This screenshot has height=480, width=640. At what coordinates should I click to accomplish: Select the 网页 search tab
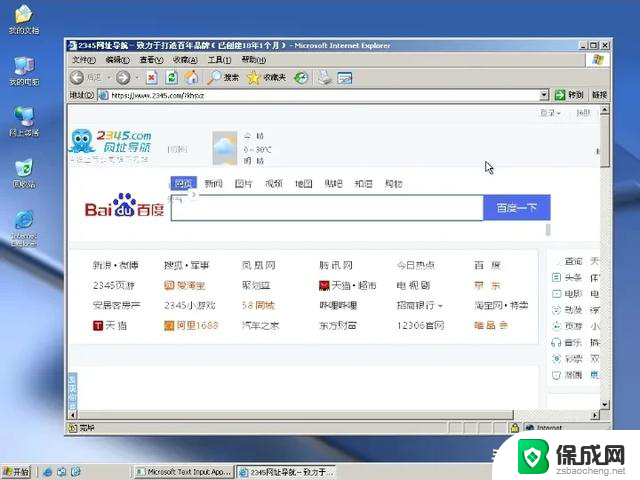pos(183,184)
